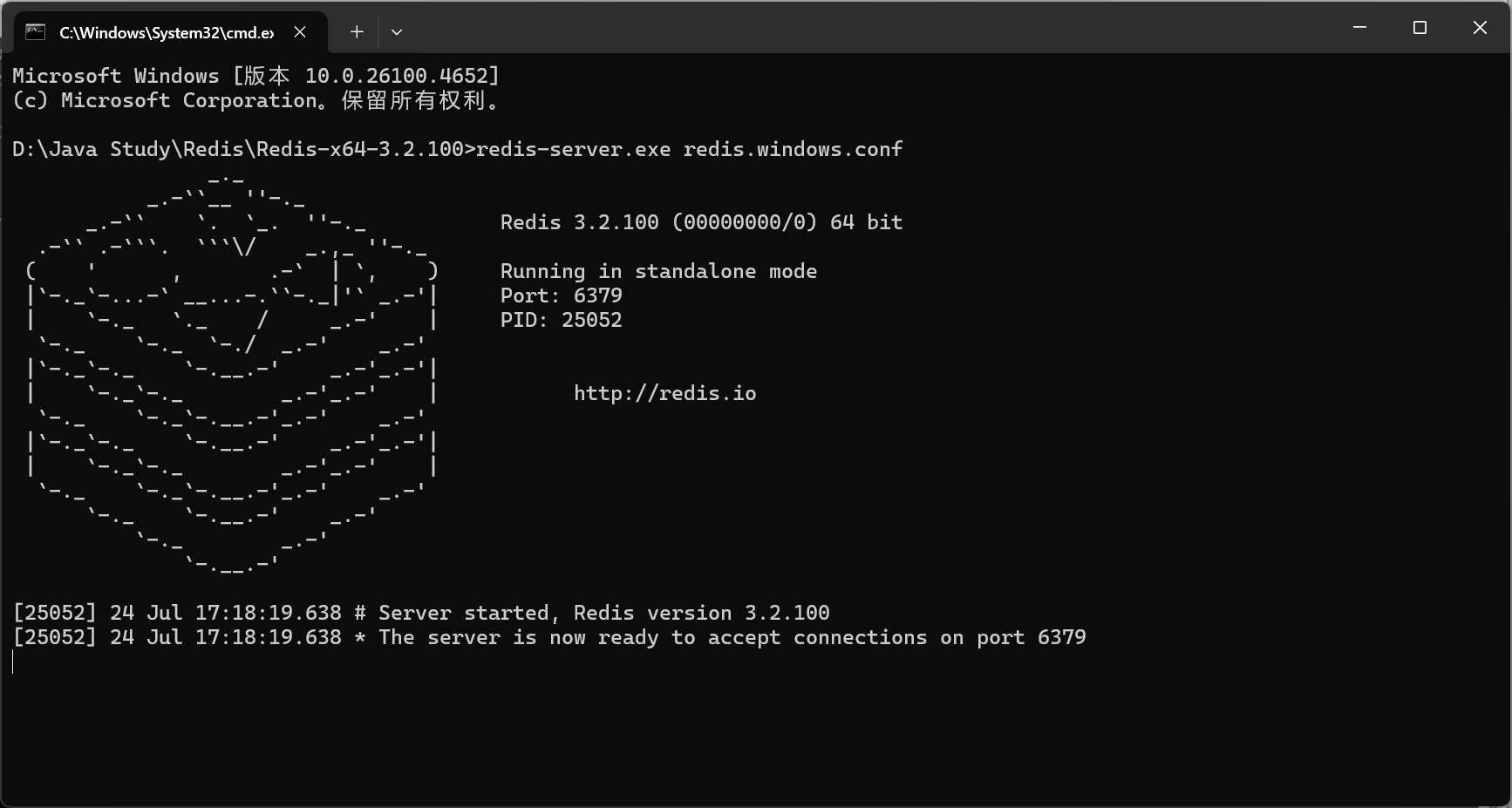This screenshot has width=1512, height=808.
Task: Click the 'Server started' log line
Action: 421,613
